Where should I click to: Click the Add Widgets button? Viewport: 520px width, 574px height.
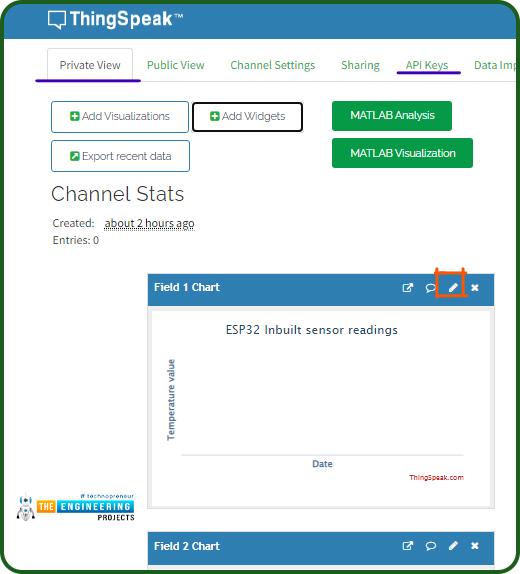coord(248,117)
